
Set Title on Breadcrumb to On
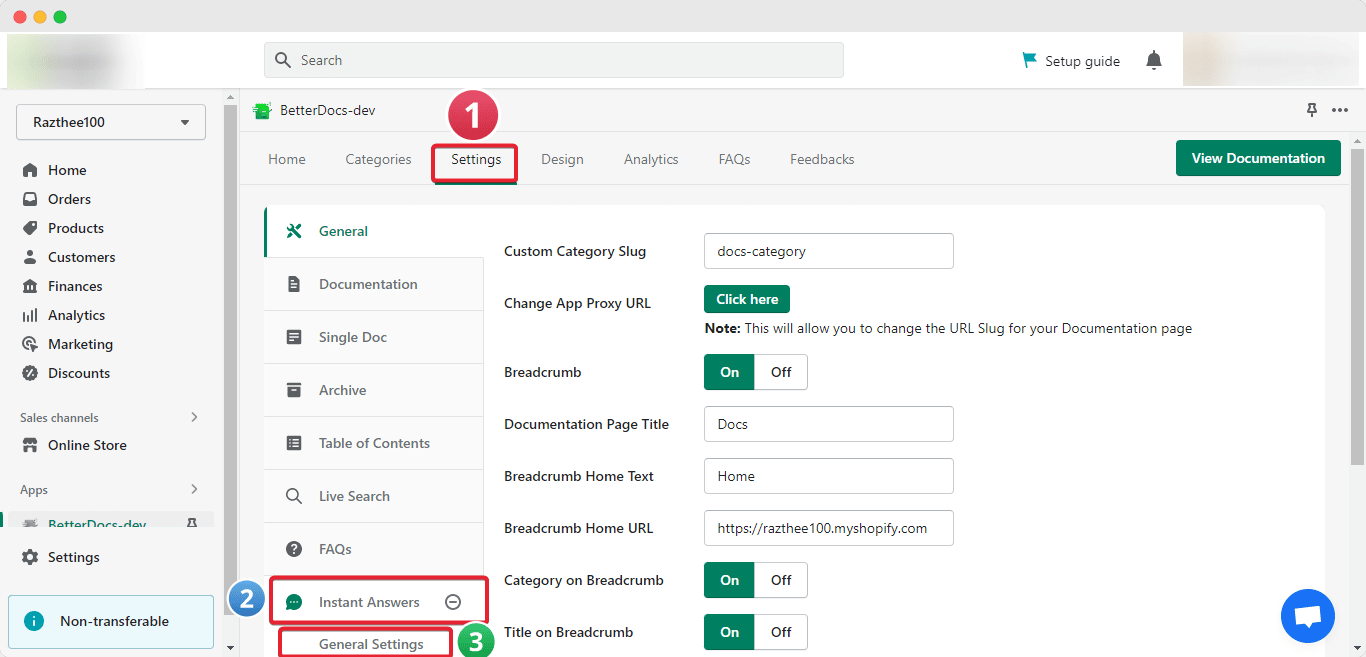click(x=730, y=632)
